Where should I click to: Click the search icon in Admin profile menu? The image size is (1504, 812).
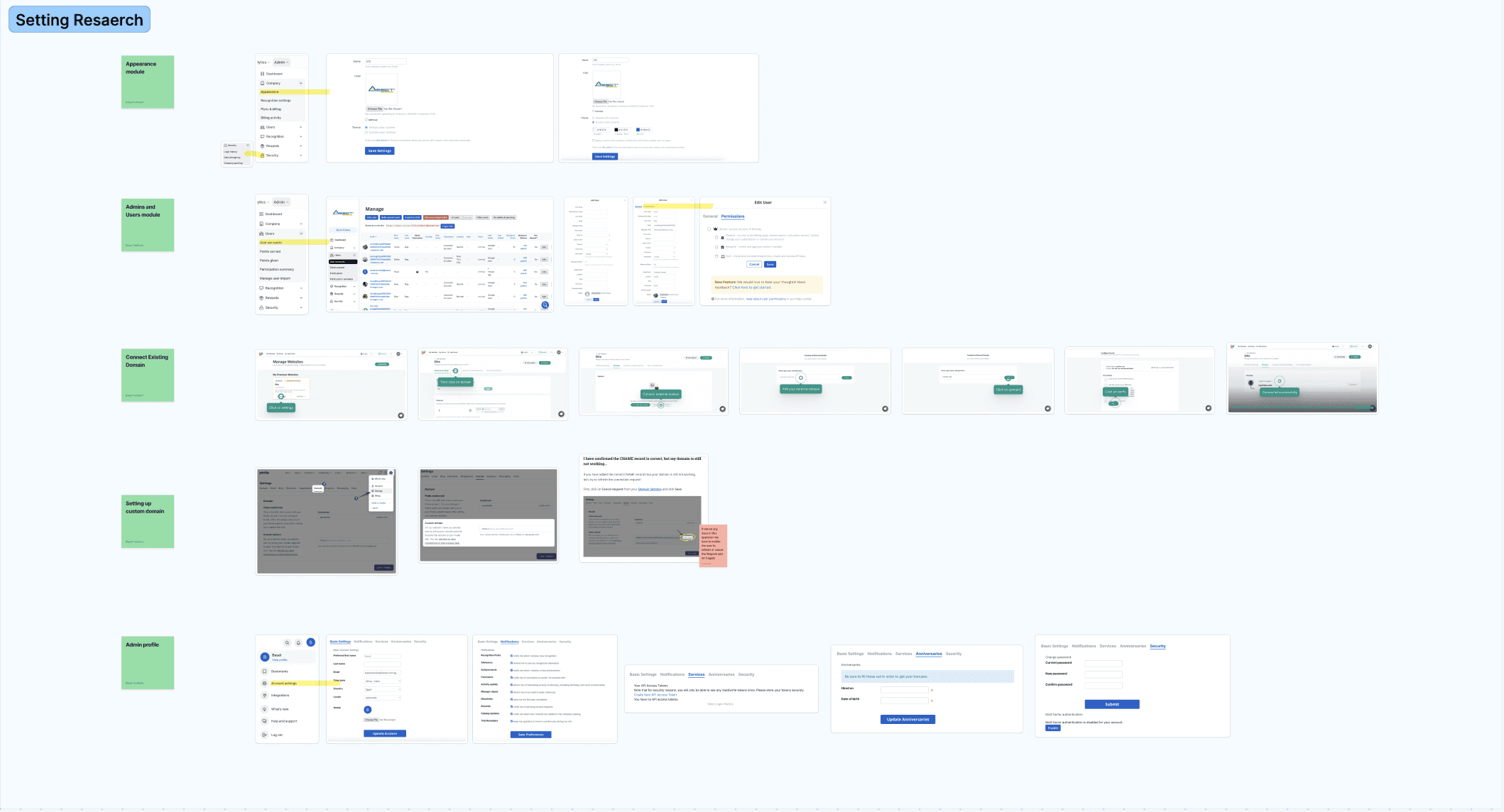pyautogui.click(x=287, y=643)
